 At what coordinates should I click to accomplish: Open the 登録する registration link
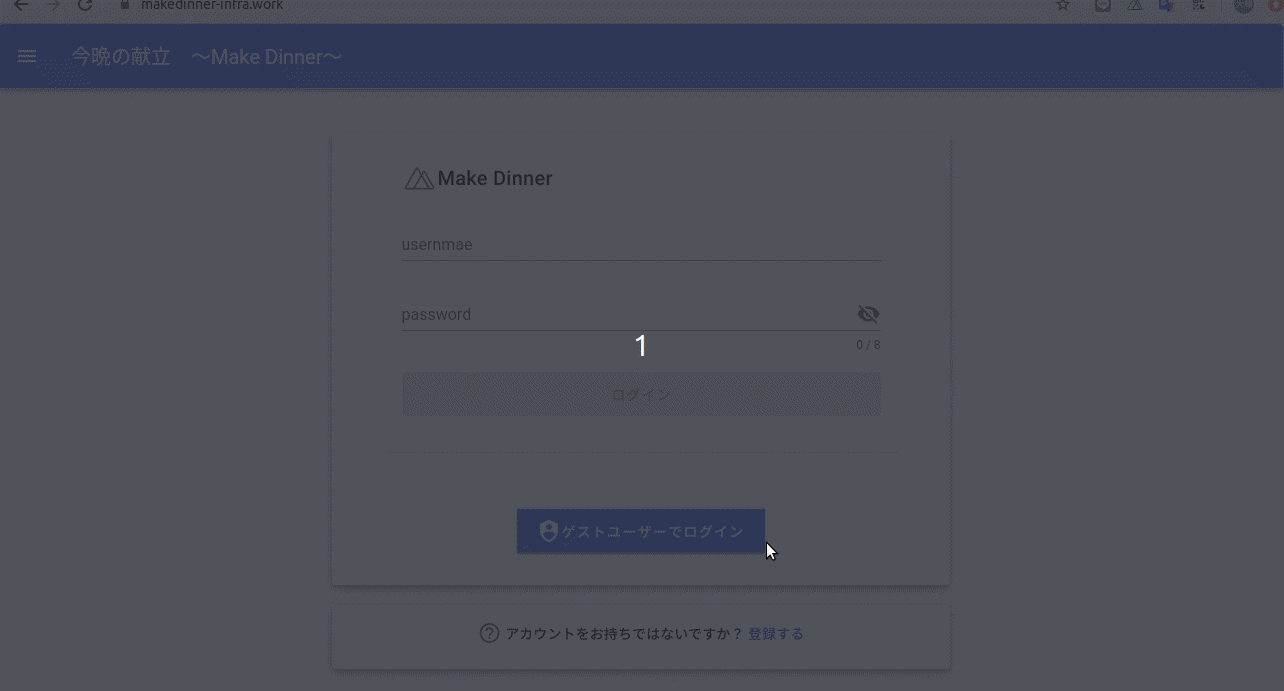click(776, 634)
